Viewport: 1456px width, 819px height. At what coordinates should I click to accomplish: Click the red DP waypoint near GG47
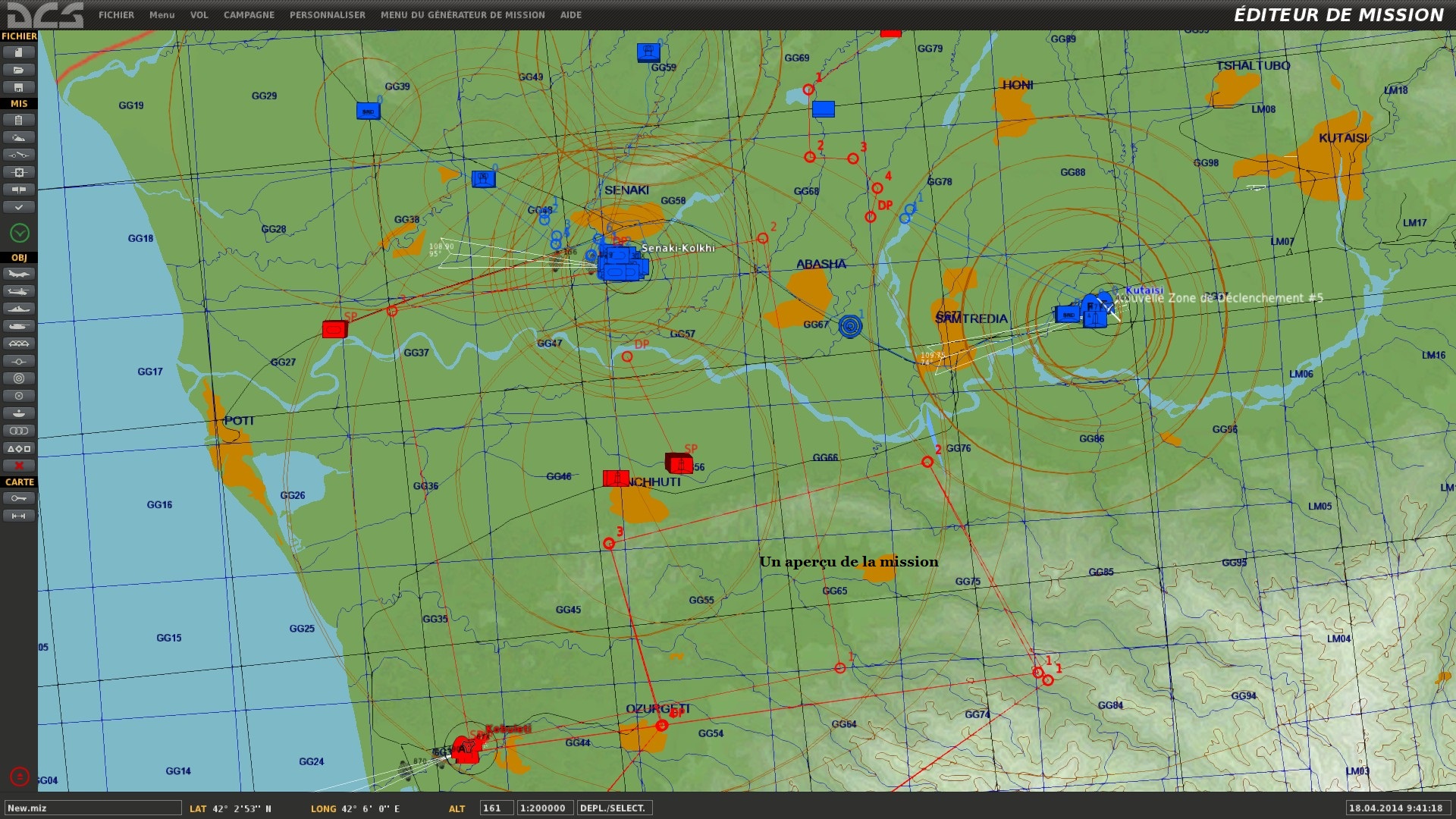tap(627, 356)
